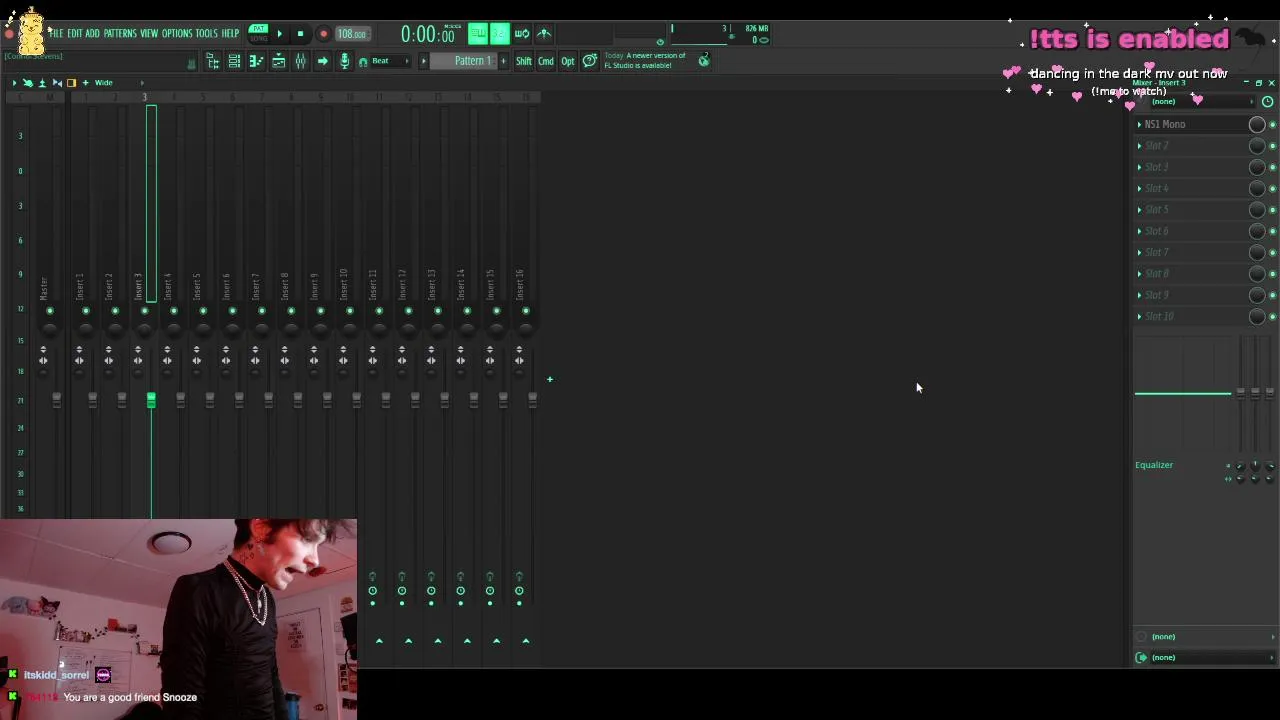Click the Equalizer label in the mixer panel
Viewport: 1280px width, 720px height.
[x=1154, y=465]
